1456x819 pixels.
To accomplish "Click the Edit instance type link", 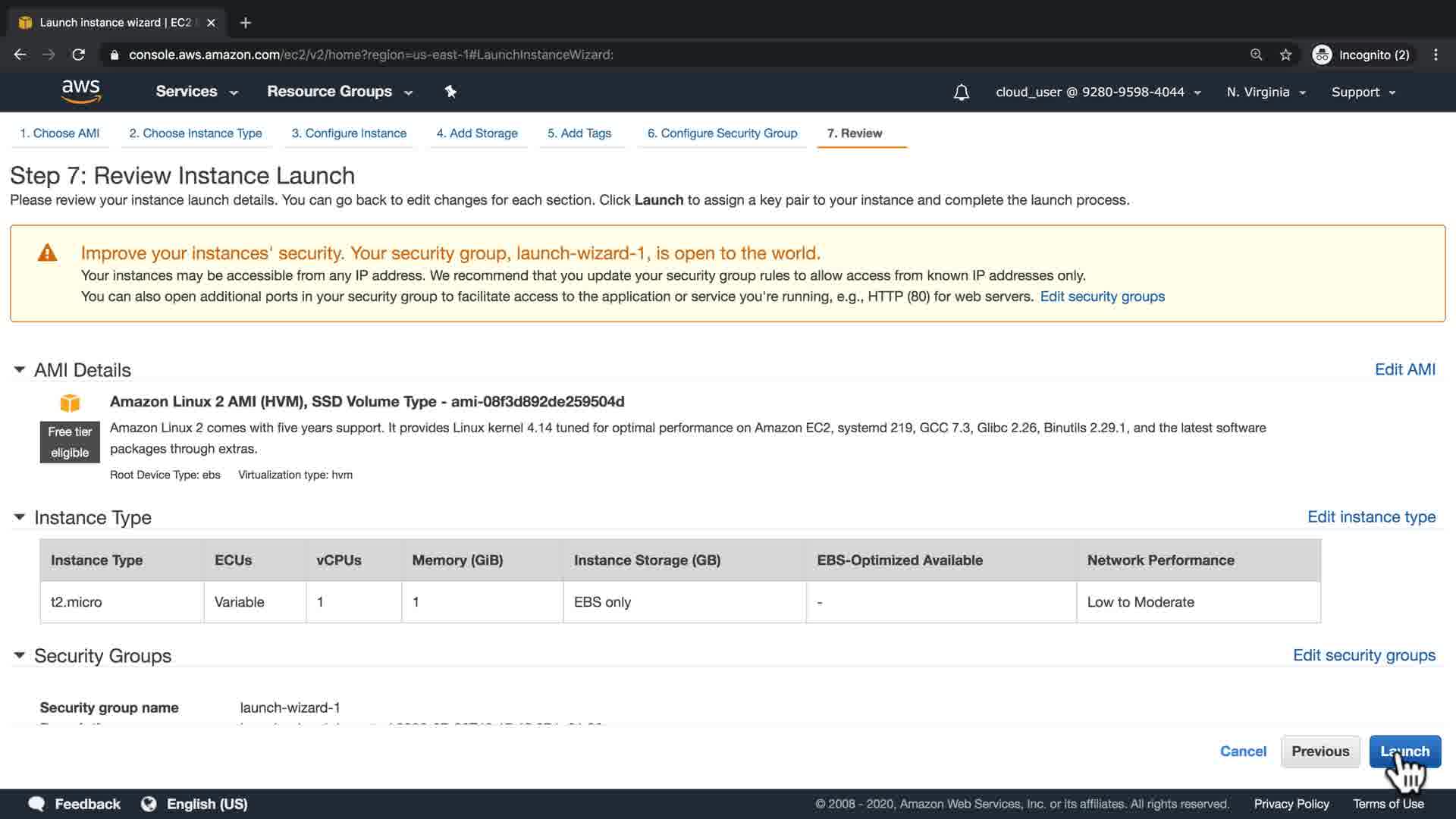I will (x=1371, y=517).
